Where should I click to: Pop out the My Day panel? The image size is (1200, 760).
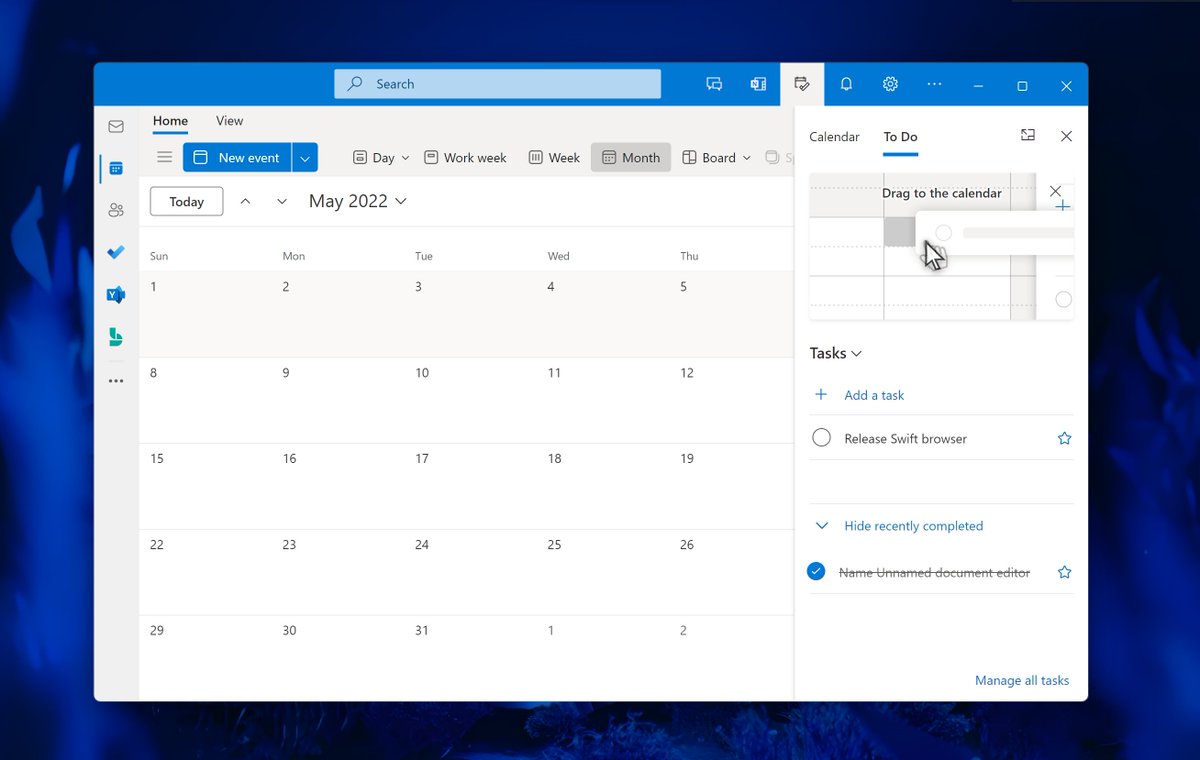(x=1028, y=135)
